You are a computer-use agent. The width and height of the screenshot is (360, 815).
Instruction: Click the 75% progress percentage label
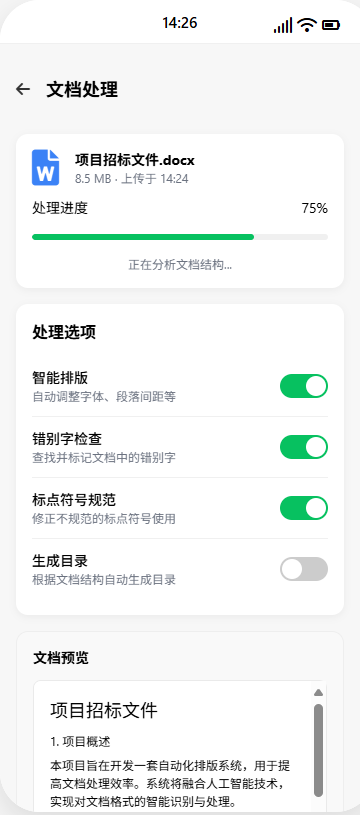coord(315,208)
